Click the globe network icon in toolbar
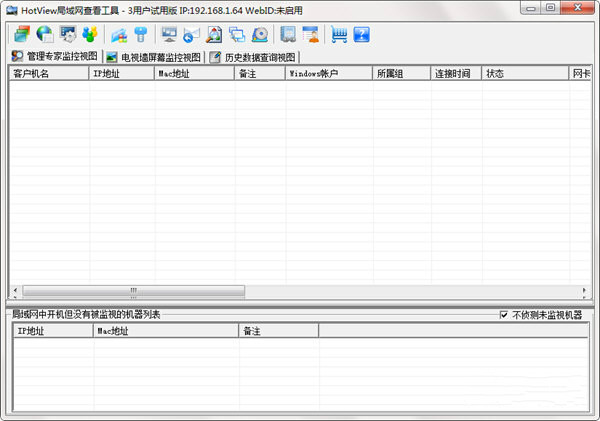This screenshot has height=421, width=600. pos(44,35)
